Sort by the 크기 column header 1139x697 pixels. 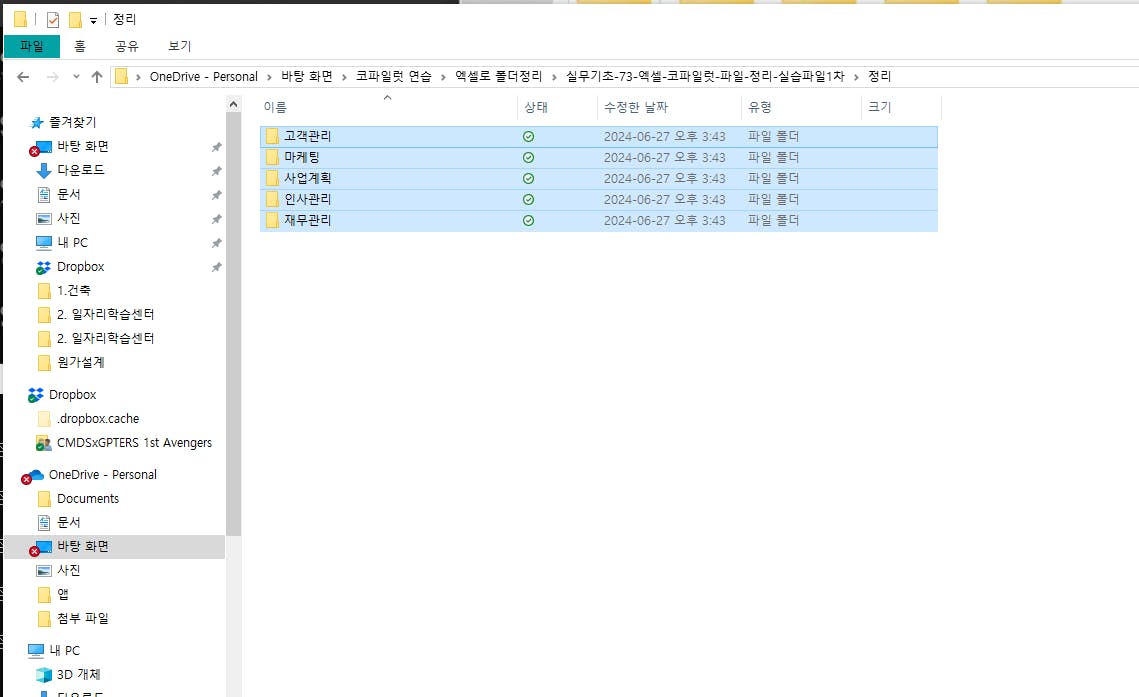pyautogui.click(x=880, y=107)
